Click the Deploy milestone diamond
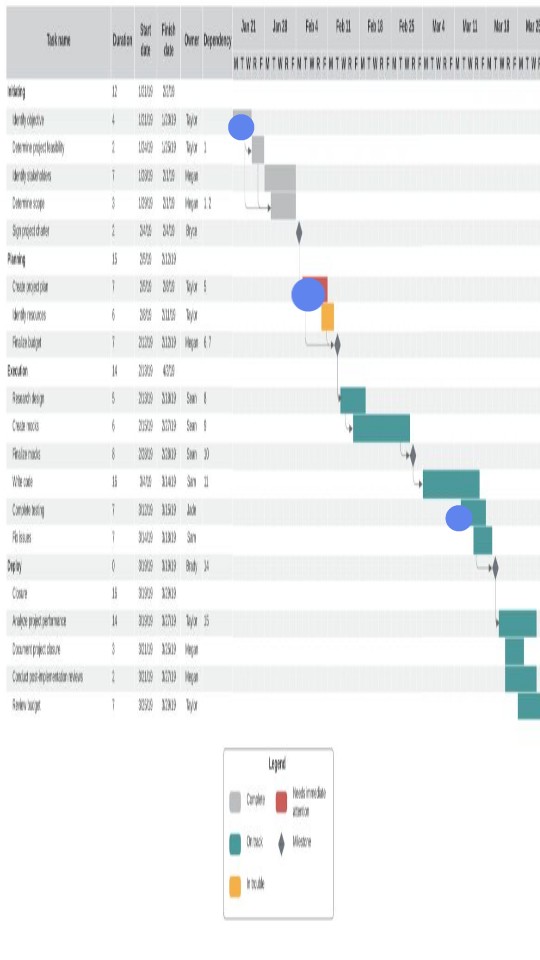This screenshot has width=540, height=960. (x=495, y=568)
